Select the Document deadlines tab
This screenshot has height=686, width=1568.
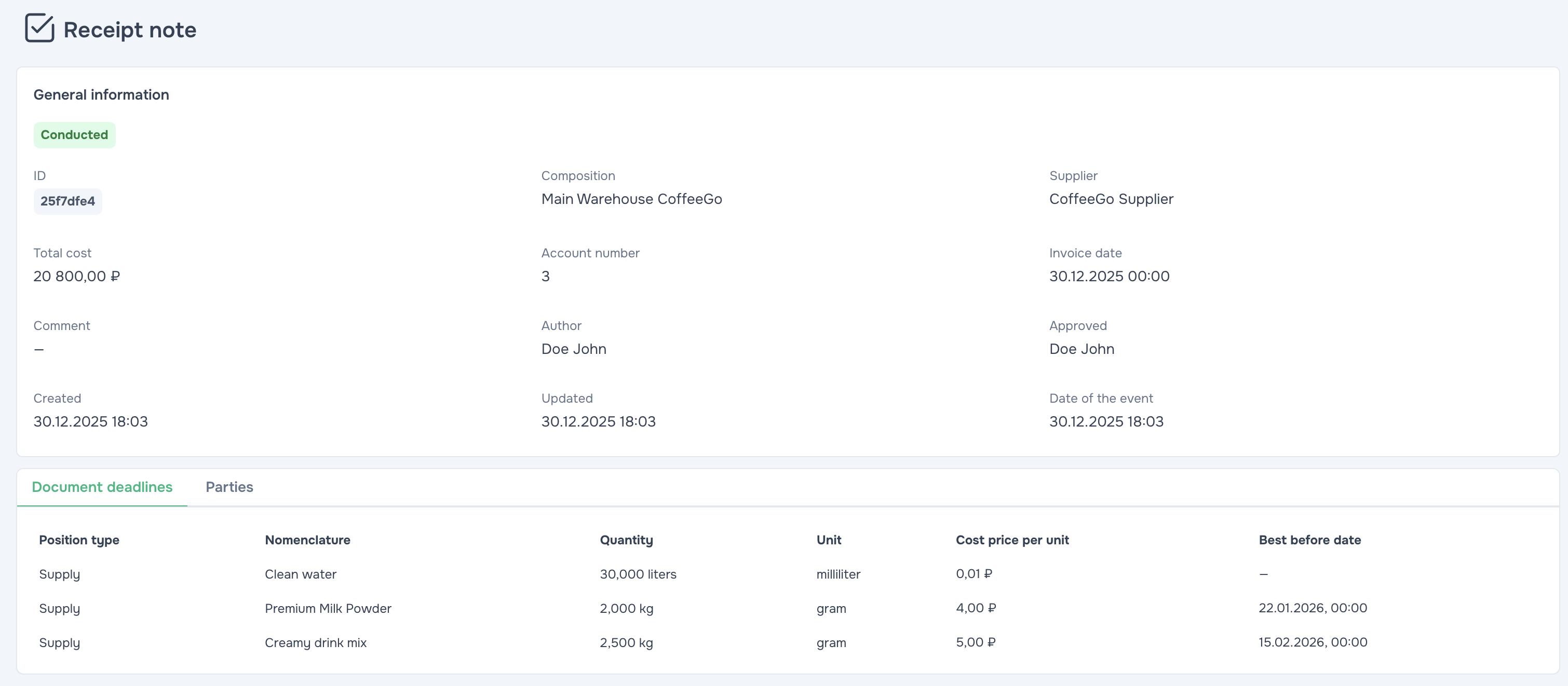[x=102, y=487]
